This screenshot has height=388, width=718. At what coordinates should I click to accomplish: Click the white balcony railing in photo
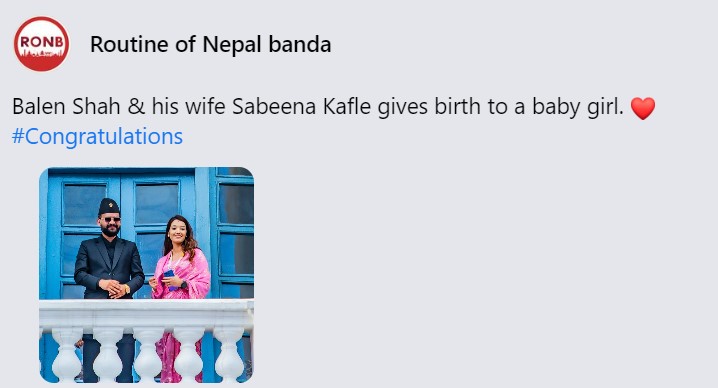147,340
